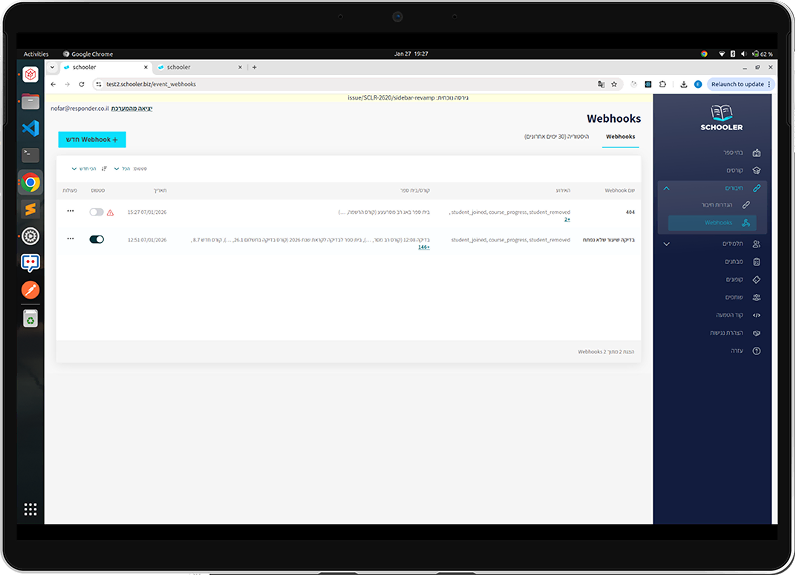This screenshot has width=795, height=575.
Task: Click the 146+ more courses link
Action: tap(424, 247)
